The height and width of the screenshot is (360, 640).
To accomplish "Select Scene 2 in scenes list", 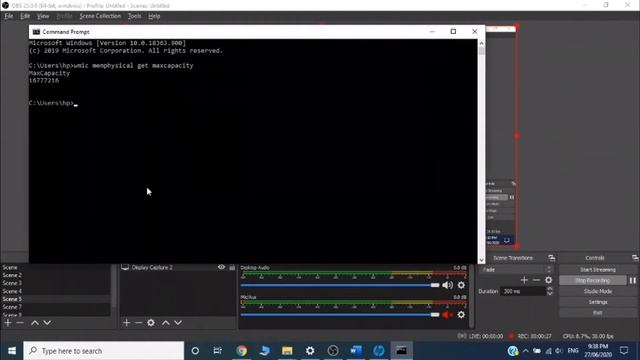I will [55, 276].
